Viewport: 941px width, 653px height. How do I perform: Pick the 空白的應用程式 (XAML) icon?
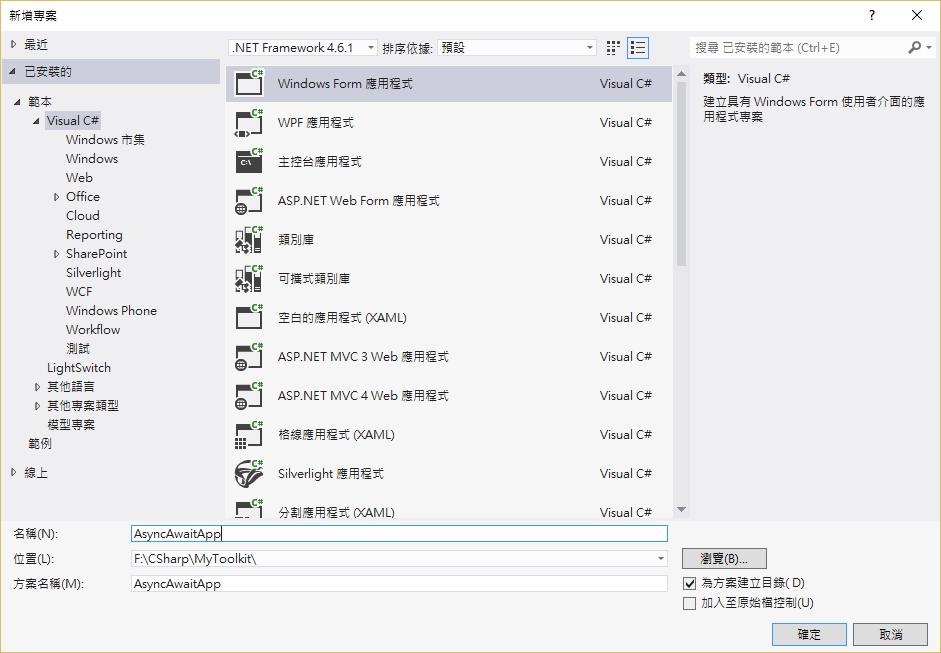(x=249, y=317)
